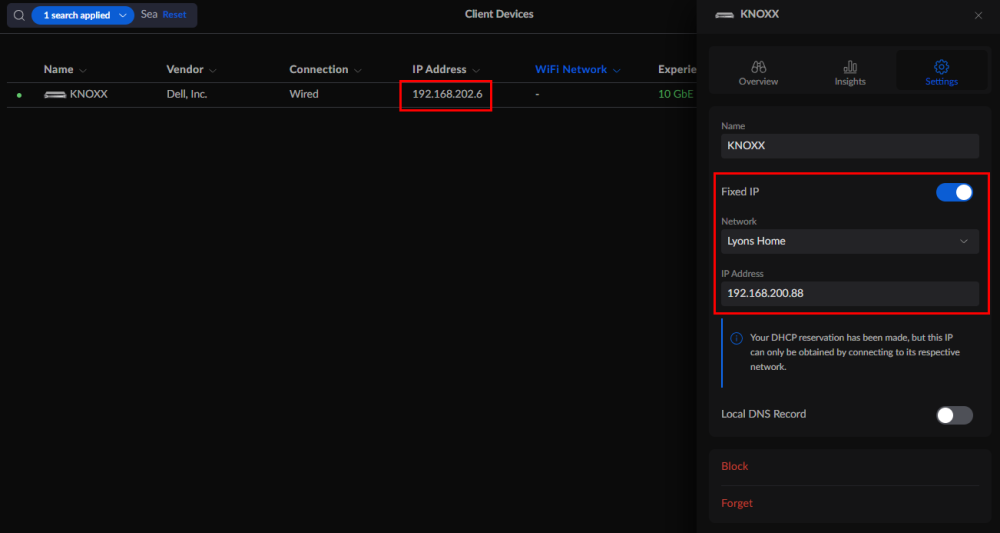Click the Client Devices page title
1000x533 pixels.
(x=499, y=14)
